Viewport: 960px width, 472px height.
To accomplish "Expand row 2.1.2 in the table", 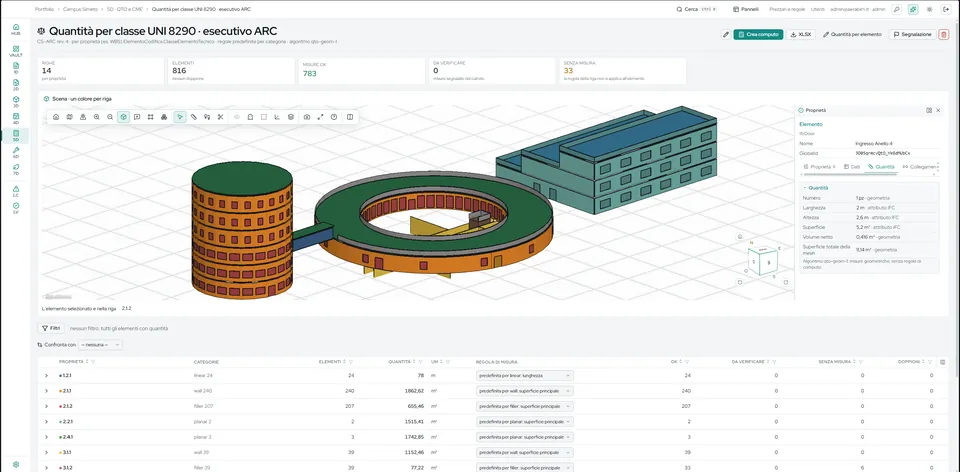I will (x=47, y=406).
